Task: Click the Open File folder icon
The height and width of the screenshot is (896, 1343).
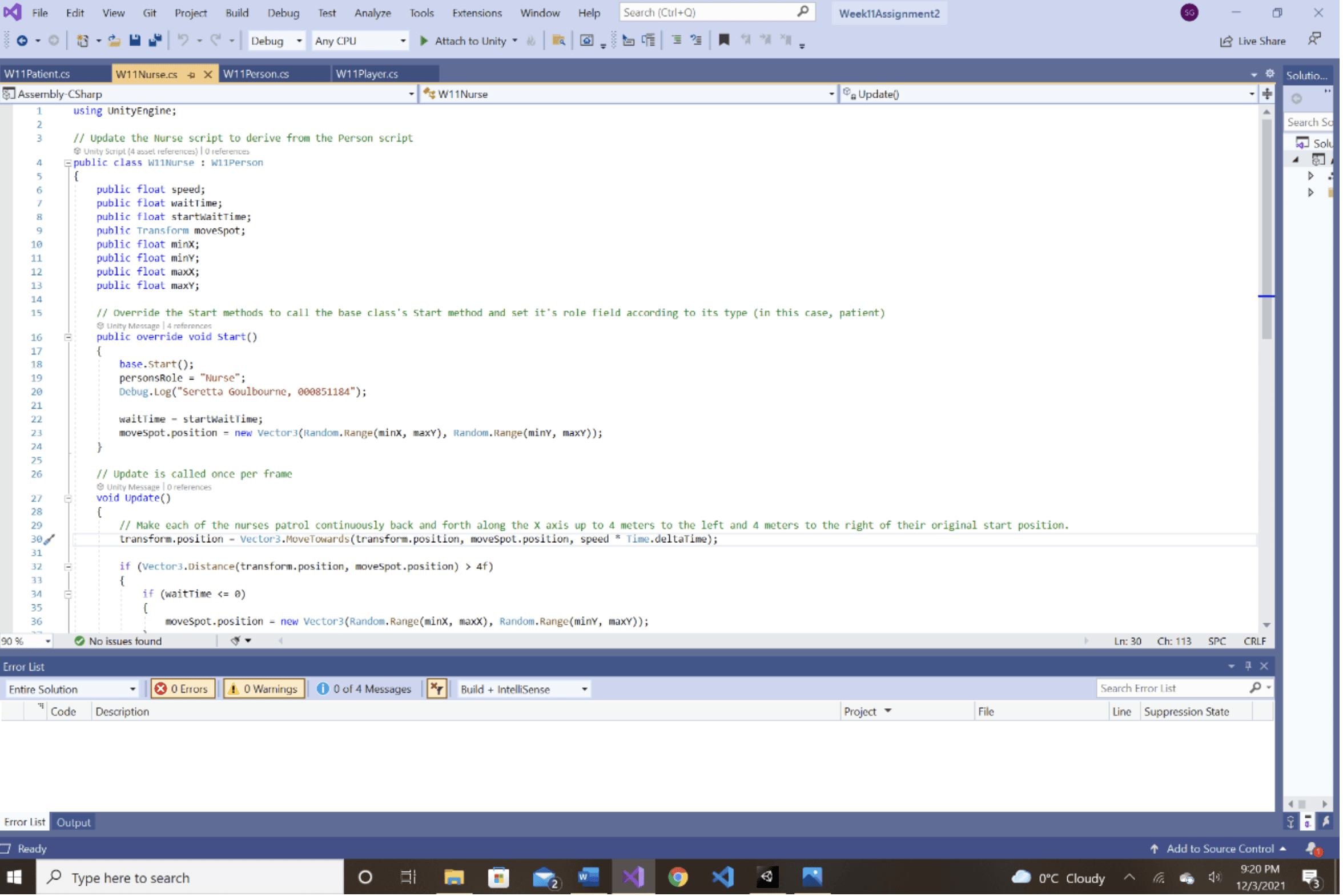Action: point(114,41)
